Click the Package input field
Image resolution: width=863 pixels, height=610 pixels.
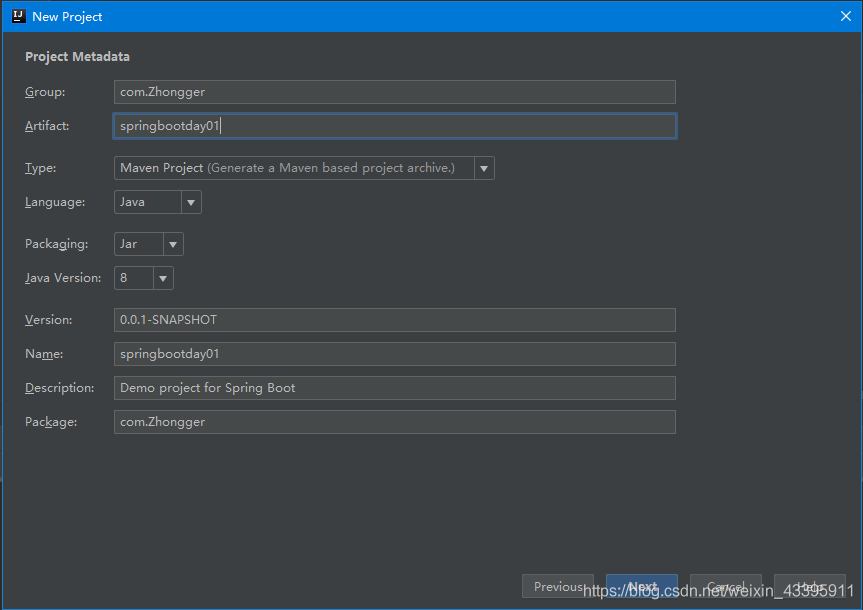[x=395, y=422]
